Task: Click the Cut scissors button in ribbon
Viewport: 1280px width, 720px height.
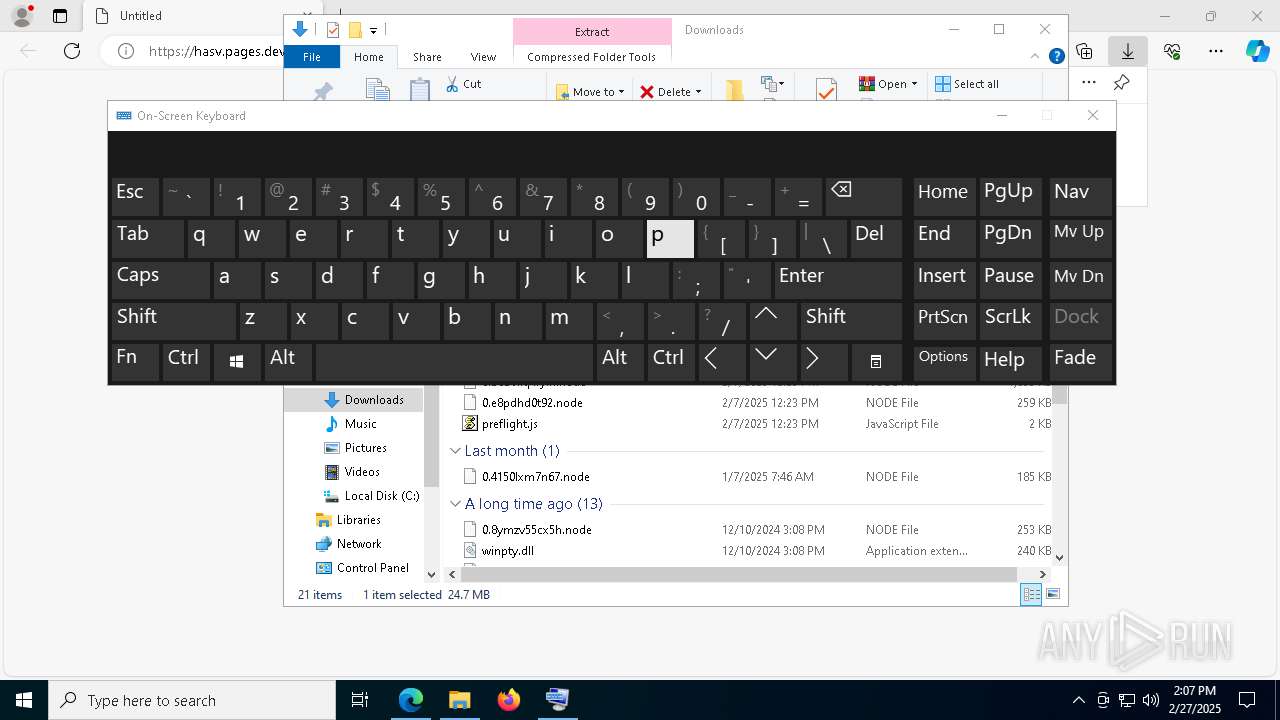Action: (x=463, y=84)
